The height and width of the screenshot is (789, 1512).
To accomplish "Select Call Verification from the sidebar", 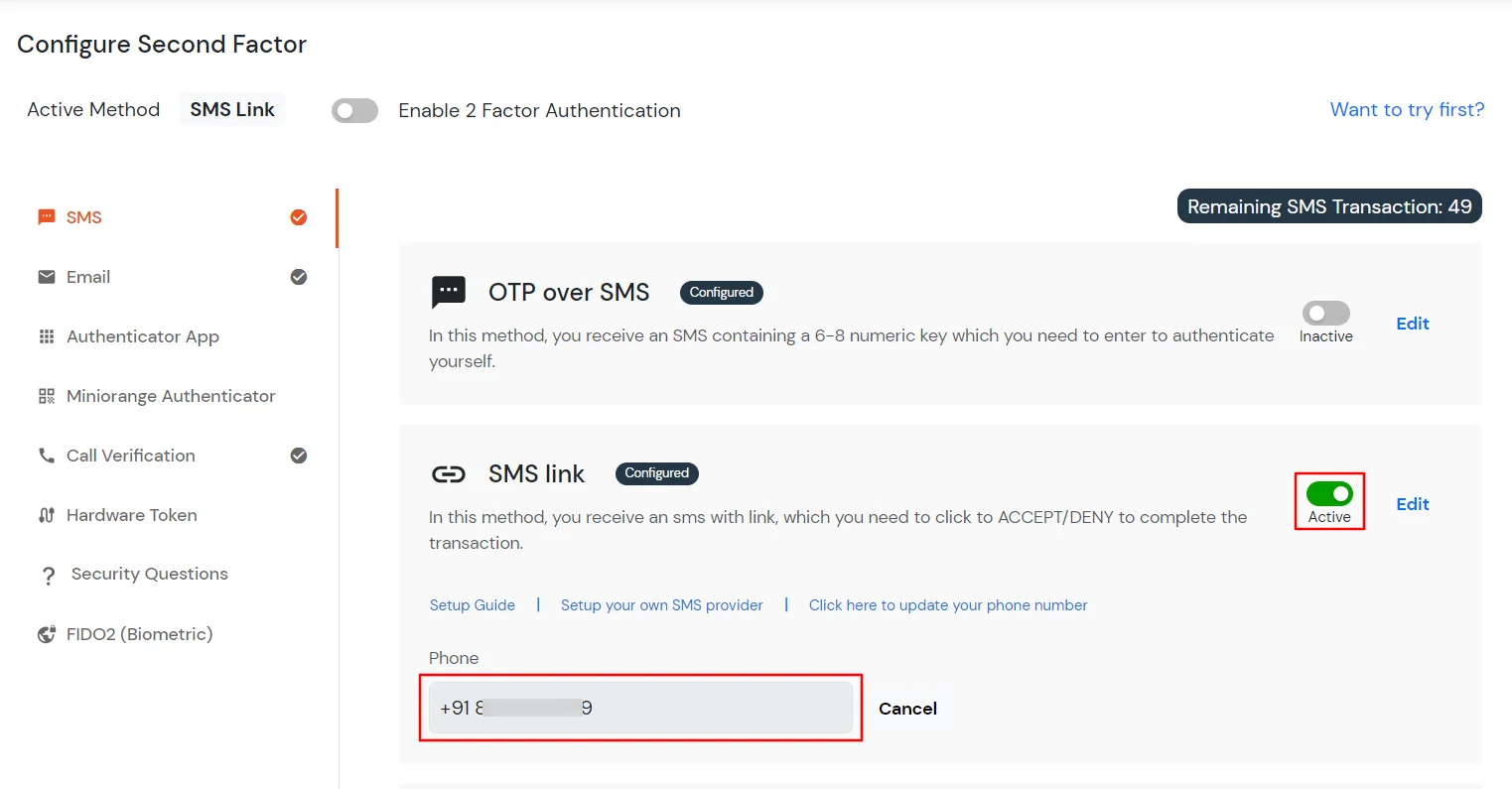I will pos(130,455).
